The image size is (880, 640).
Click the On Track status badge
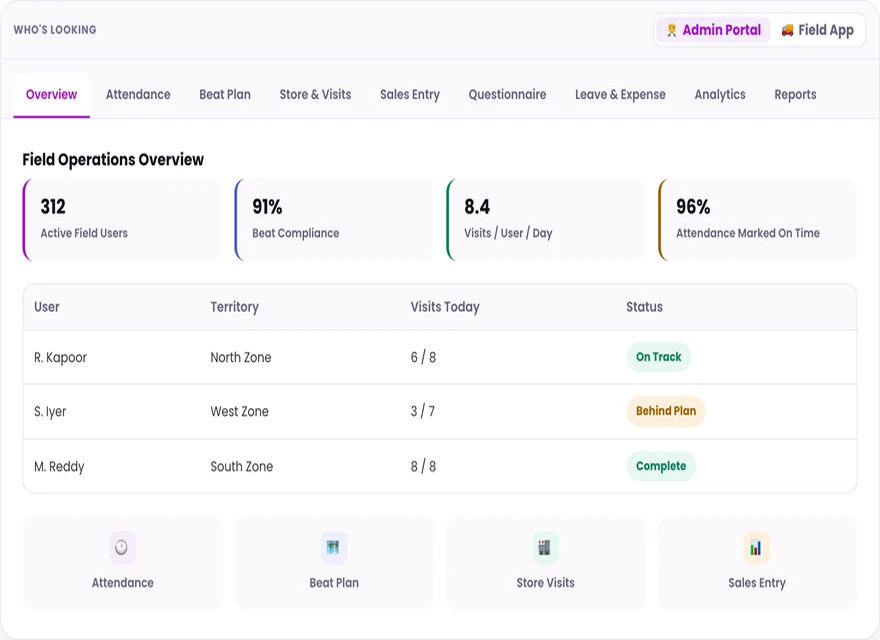(x=658, y=357)
